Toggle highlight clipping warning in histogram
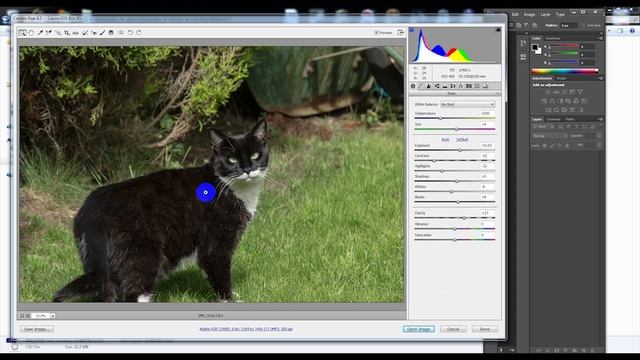 [x=498, y=29]
